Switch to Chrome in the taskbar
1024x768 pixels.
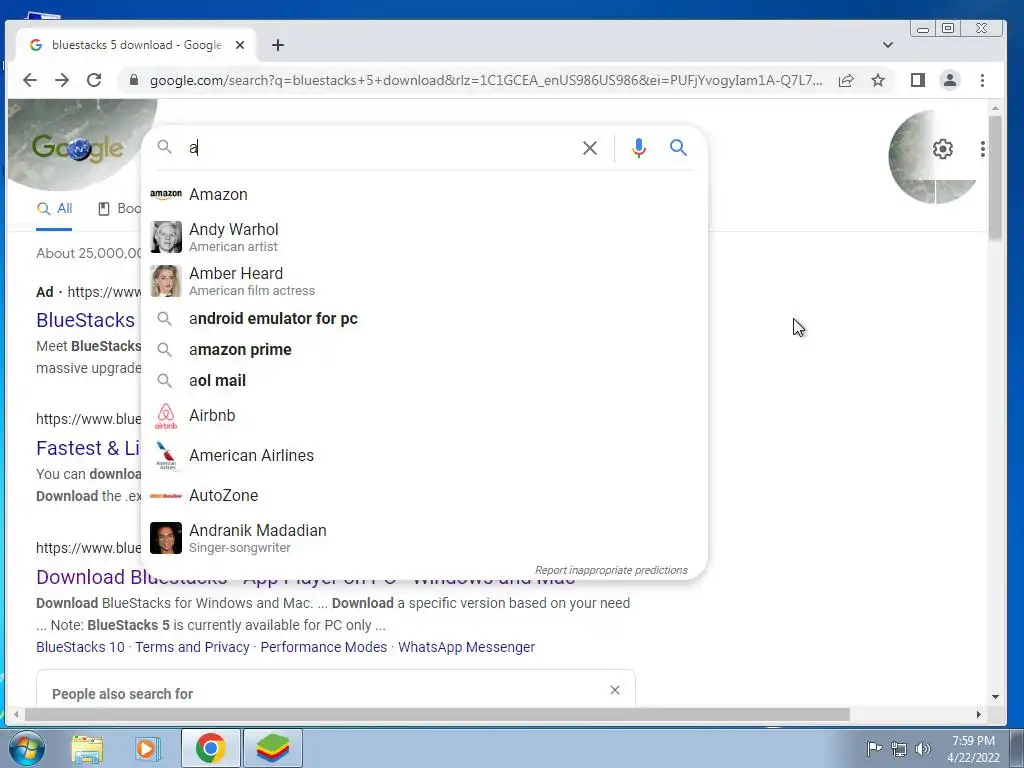[x=210, y=748]
